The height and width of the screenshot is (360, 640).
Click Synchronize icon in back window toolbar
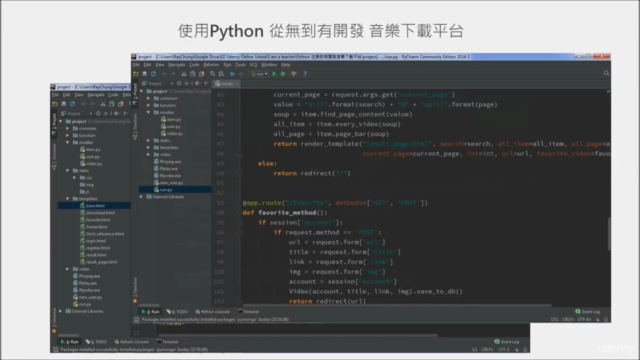pos(73,104)
